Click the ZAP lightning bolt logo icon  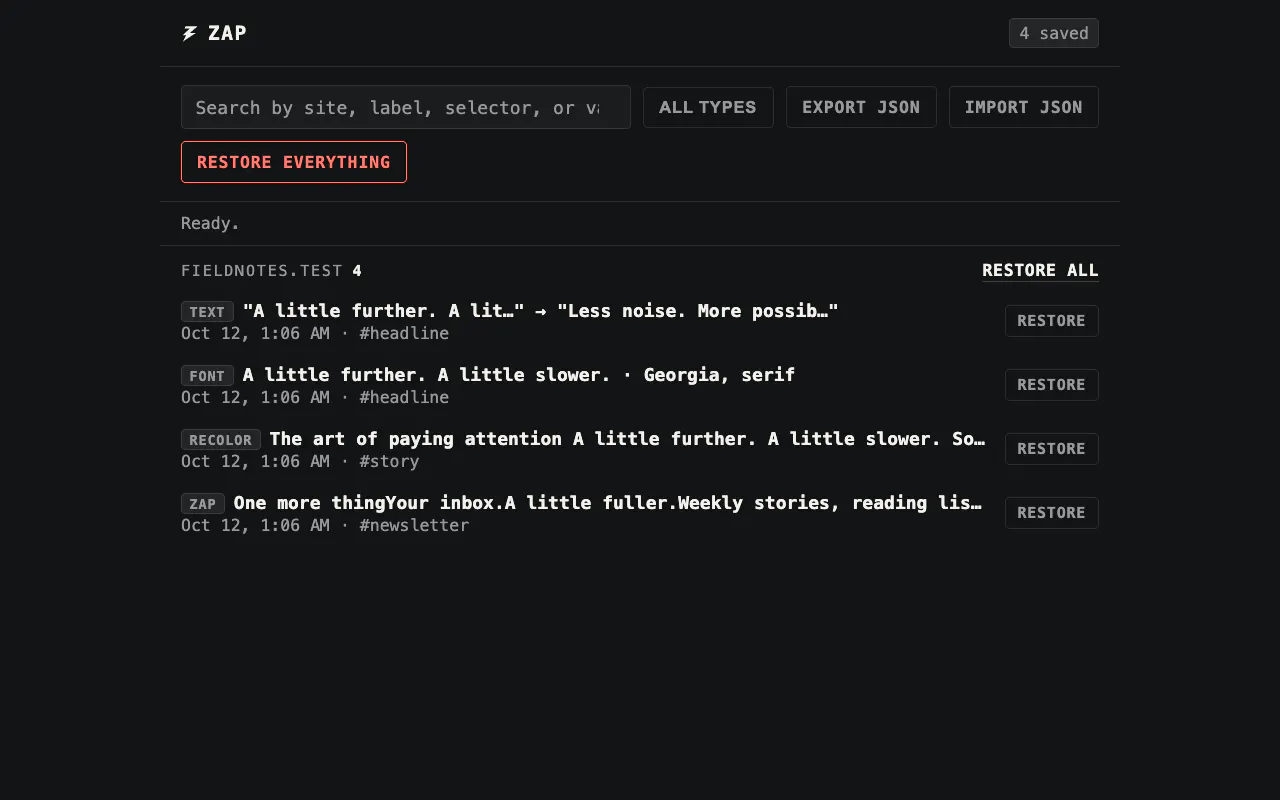189,34
